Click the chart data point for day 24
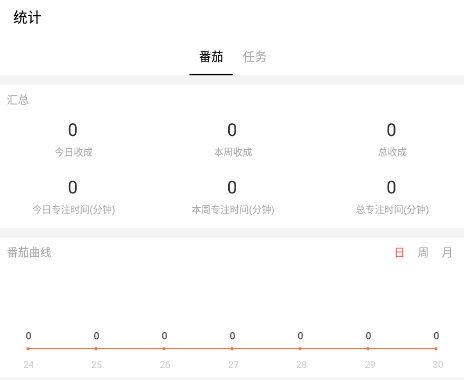Image resolution: width=464 pixels, height=380 pixels. pyautogui.click(x=28, y=349)
